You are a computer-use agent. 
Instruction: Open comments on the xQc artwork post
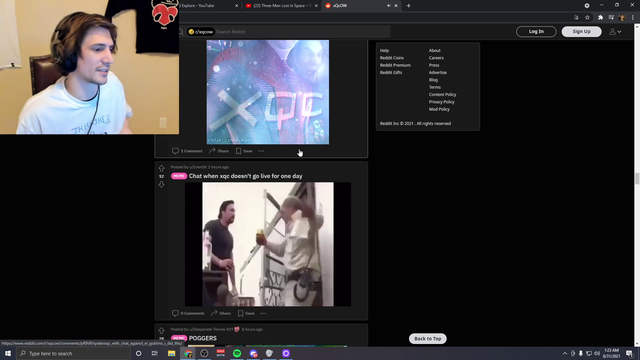(x=187, y=151)
